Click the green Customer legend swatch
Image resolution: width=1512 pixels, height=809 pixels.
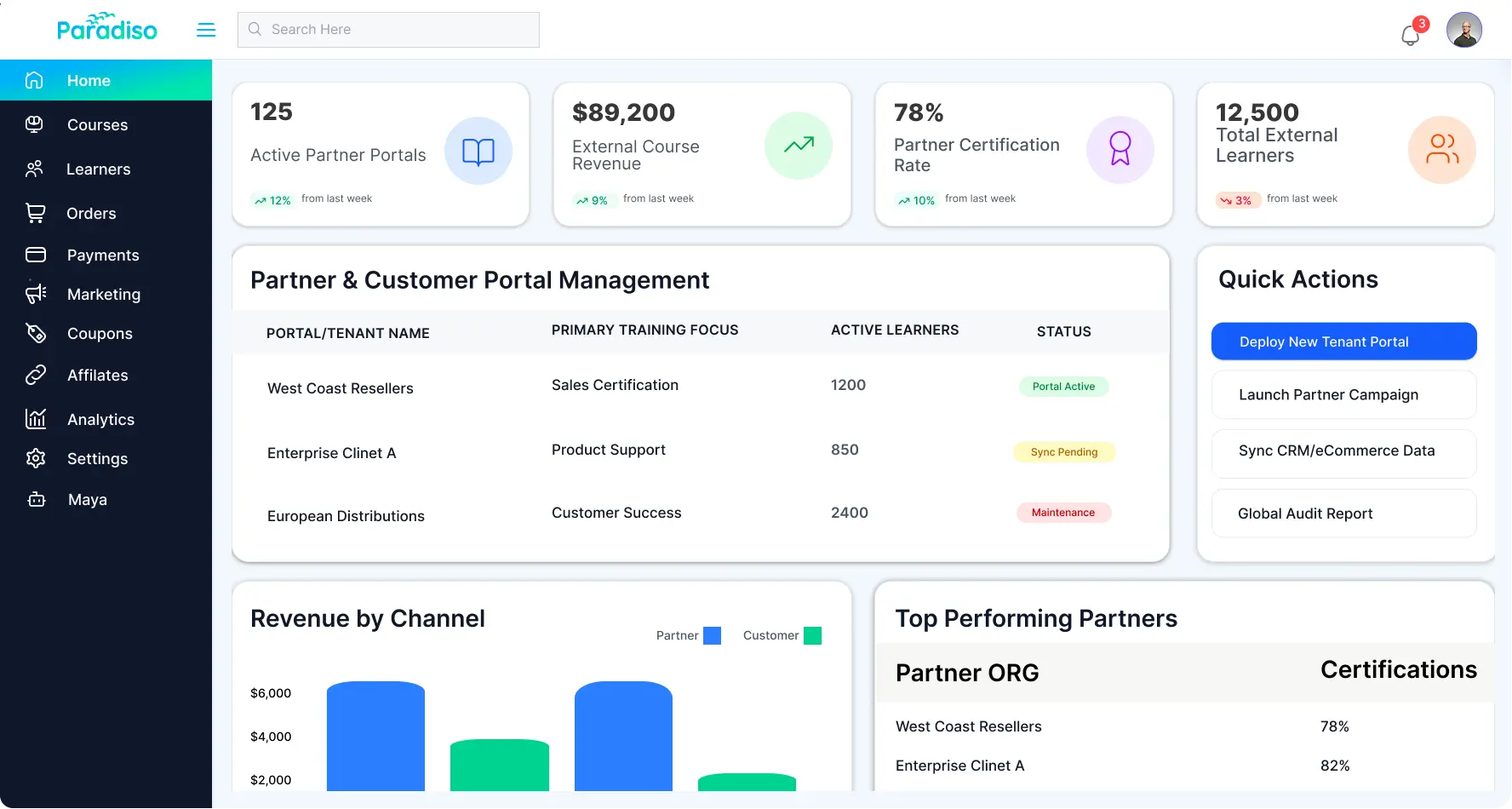pyautogui.click(x=813, y=635)
